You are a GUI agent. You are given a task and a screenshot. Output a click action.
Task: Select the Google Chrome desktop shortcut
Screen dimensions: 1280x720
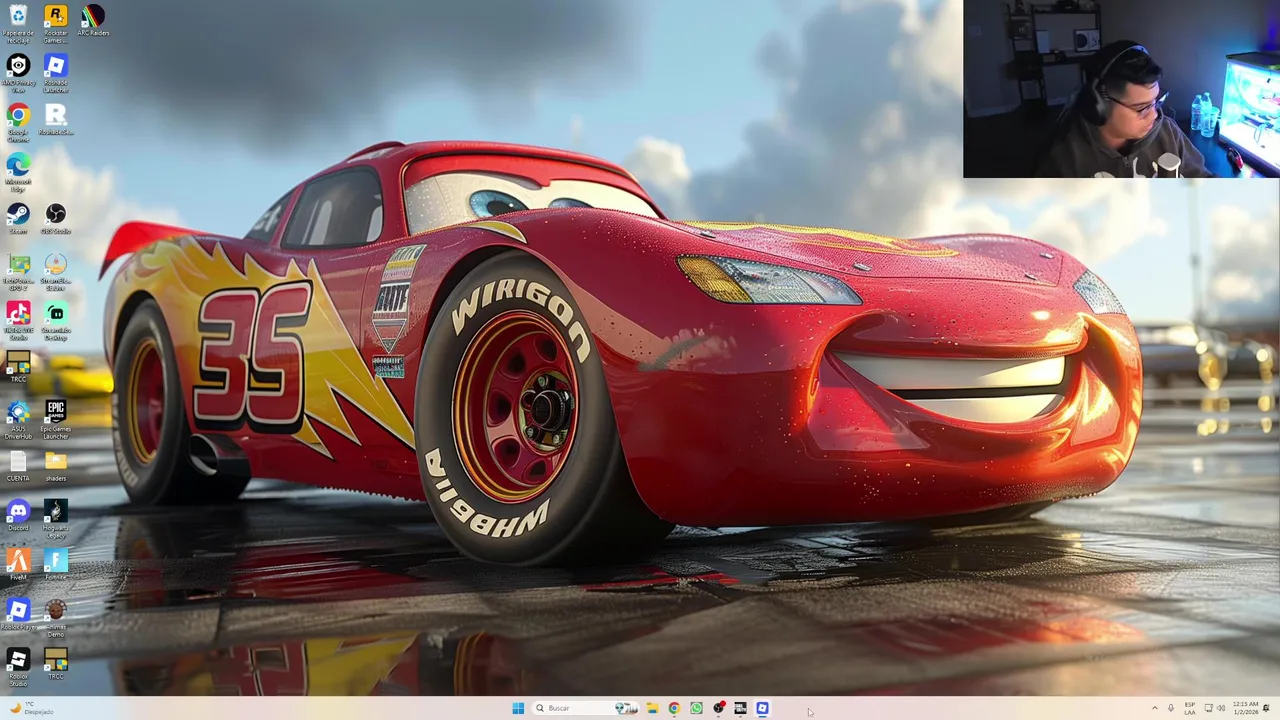(x=18, y=123)
